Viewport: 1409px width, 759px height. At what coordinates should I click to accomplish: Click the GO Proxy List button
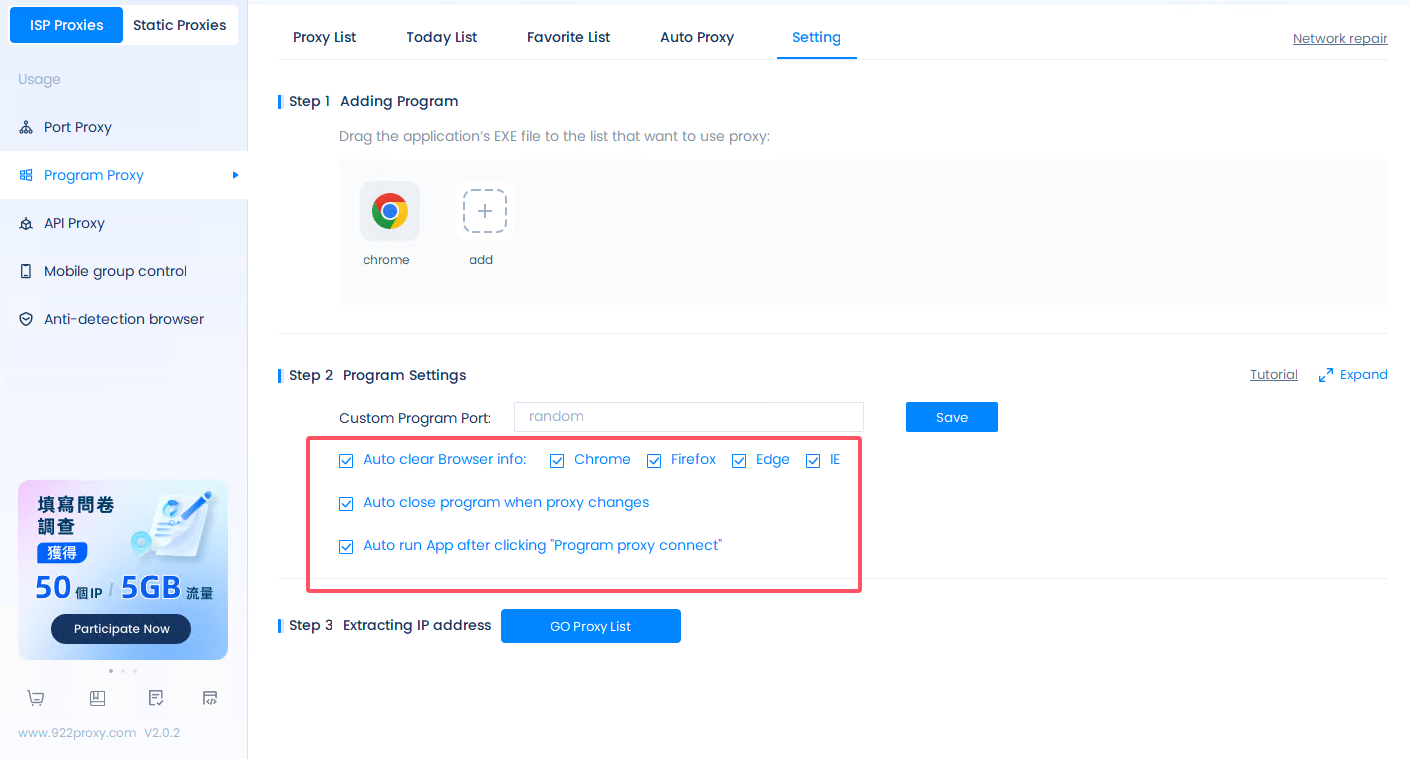[590, 626]
